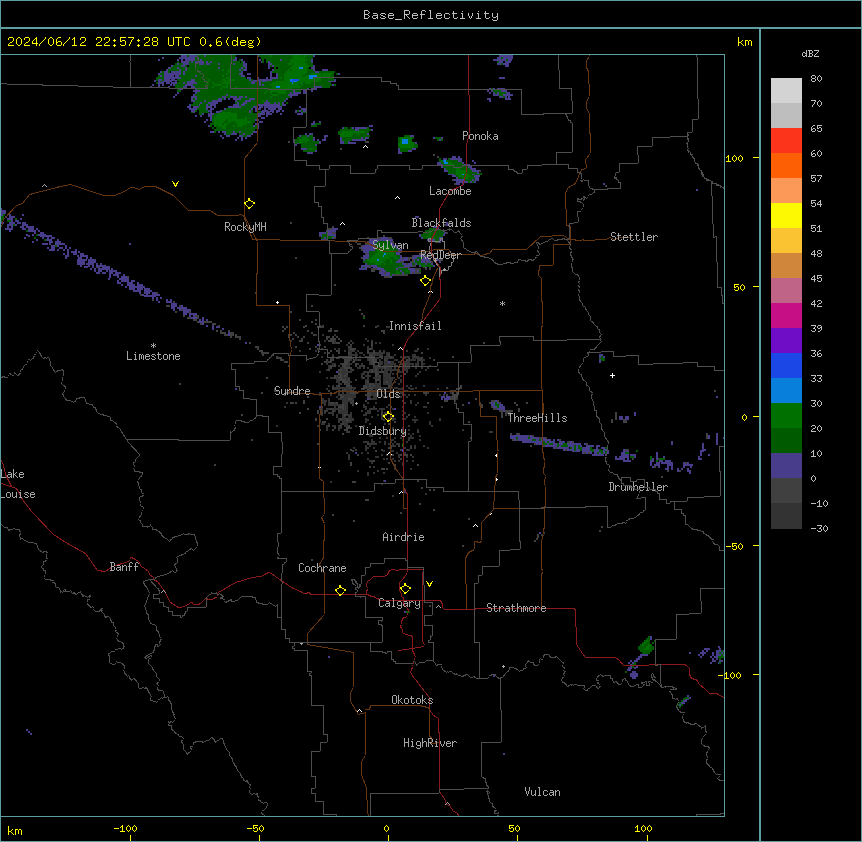The height and width of the screenshot is (842, 862).
Task: Click the RedDeer city label
Action: tap(440, 255)
